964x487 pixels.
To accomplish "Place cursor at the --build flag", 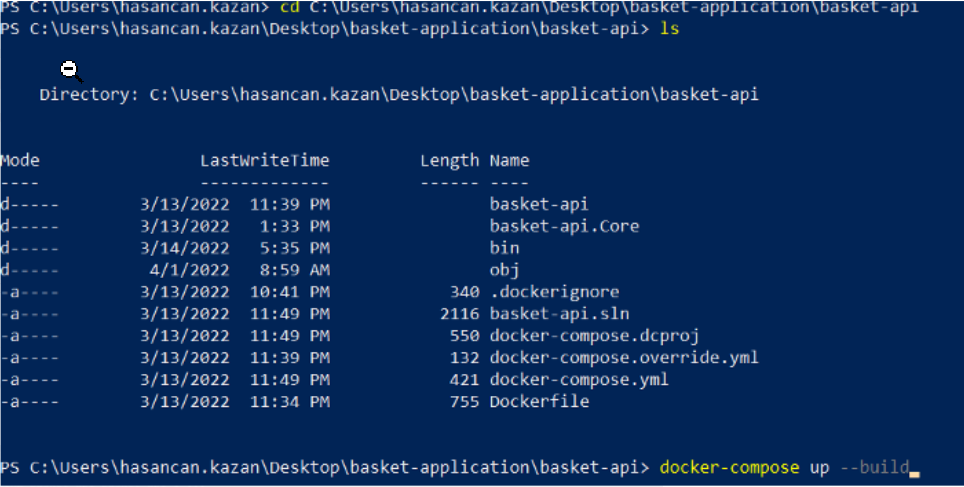I will click(874, 467).
